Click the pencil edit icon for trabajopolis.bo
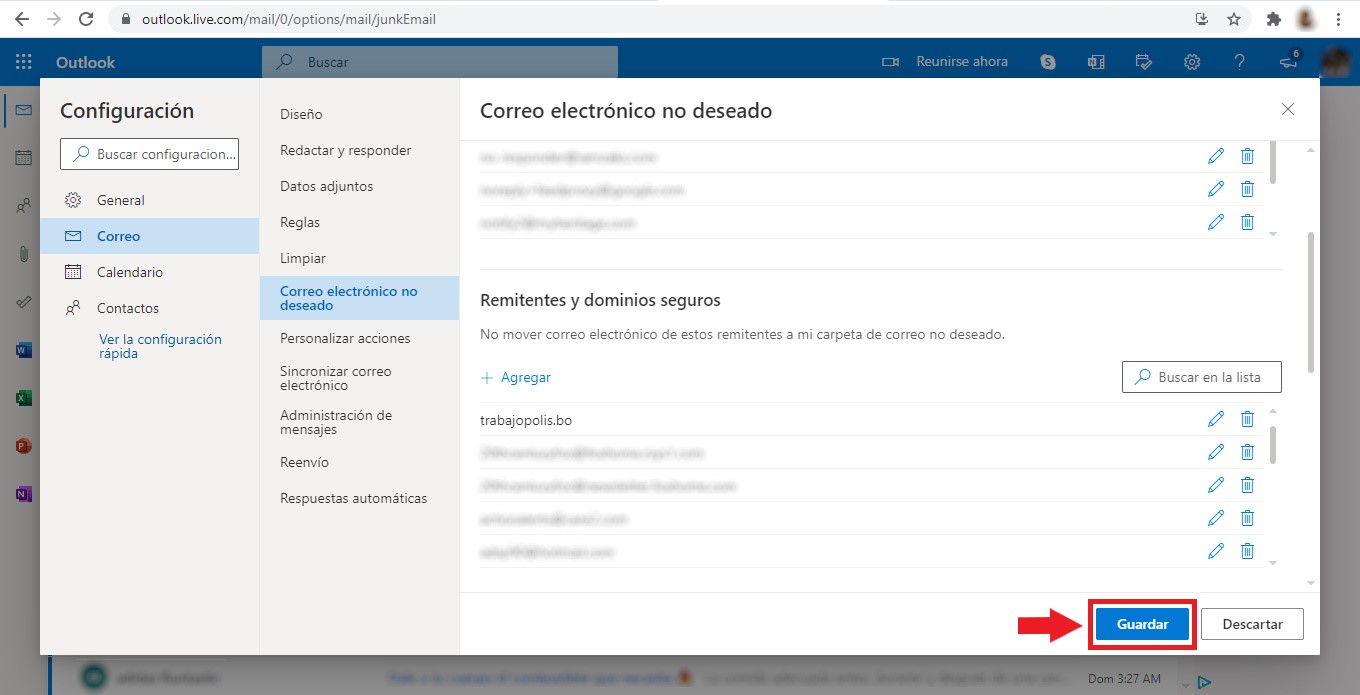This screenshot has width=1360, height=695. click(1216, 420)
